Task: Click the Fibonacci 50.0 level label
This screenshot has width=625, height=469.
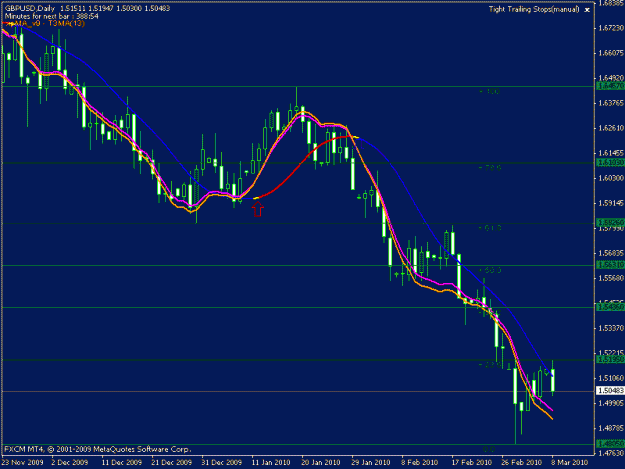Action: click(490, 270)
